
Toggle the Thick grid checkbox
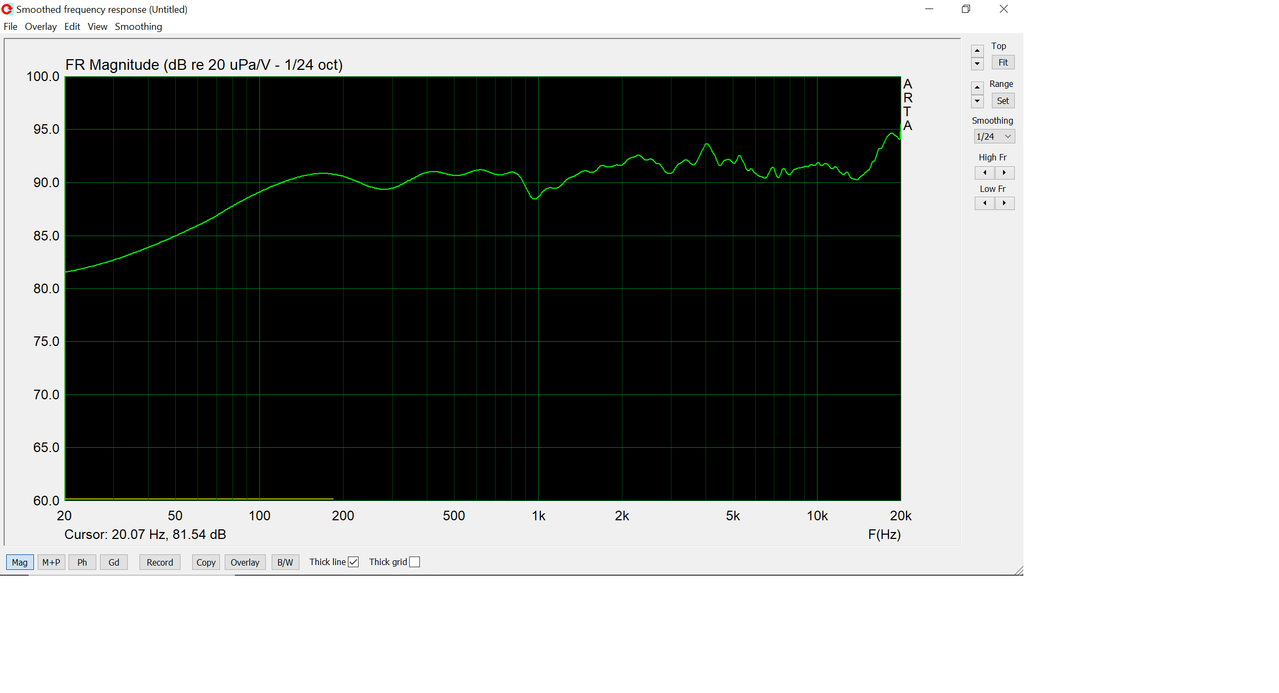tap(415, 562)
